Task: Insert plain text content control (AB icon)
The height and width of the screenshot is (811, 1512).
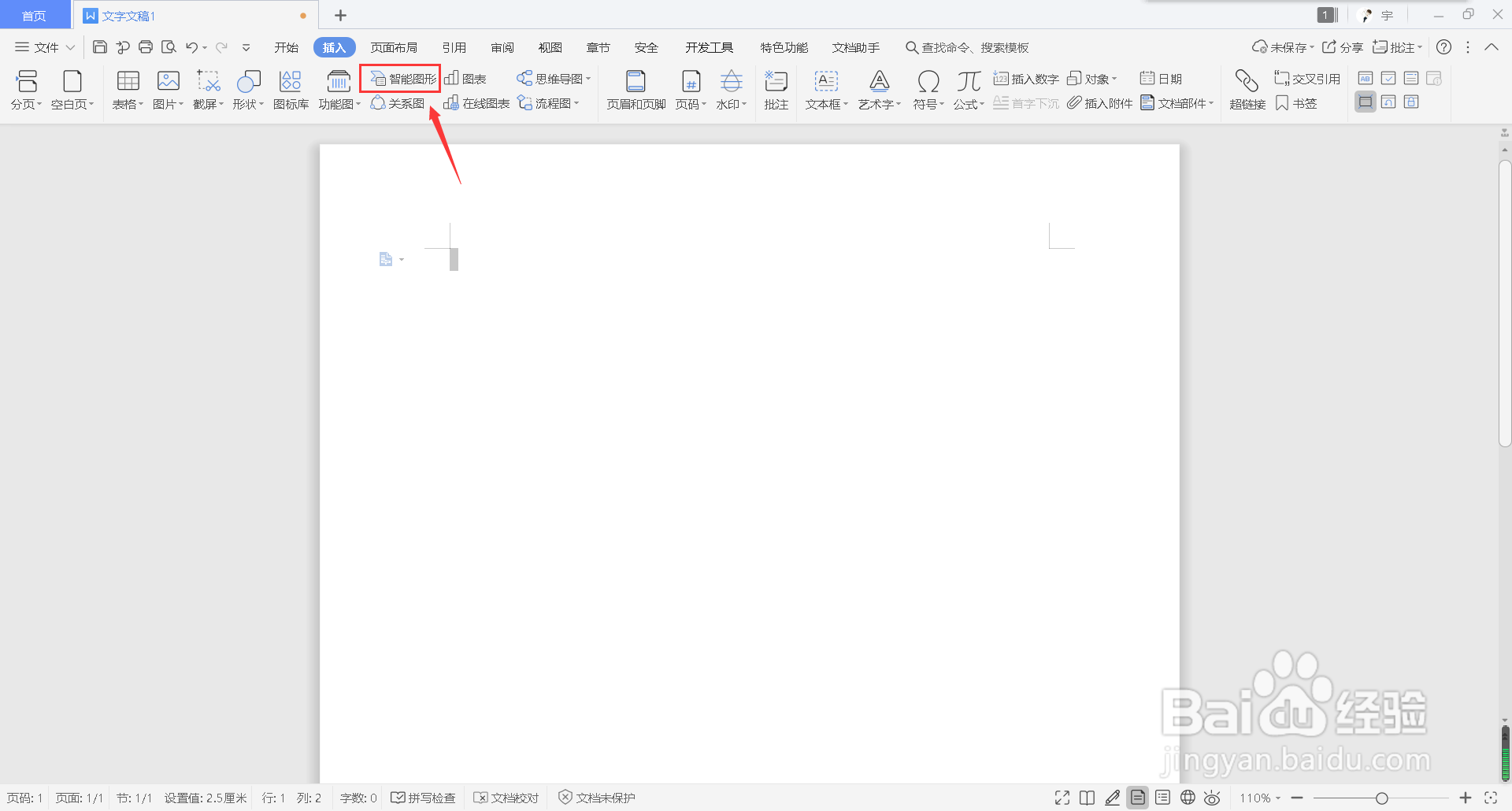Action: pos(1366,78)
